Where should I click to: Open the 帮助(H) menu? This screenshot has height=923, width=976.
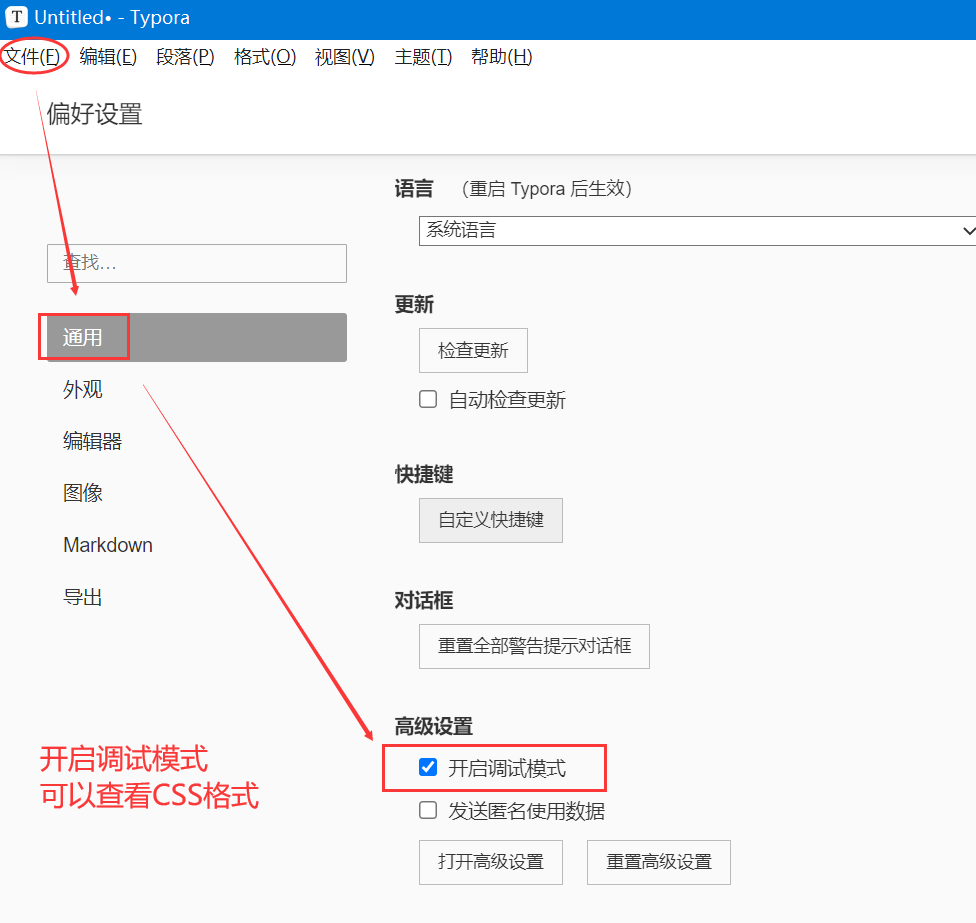501,57
